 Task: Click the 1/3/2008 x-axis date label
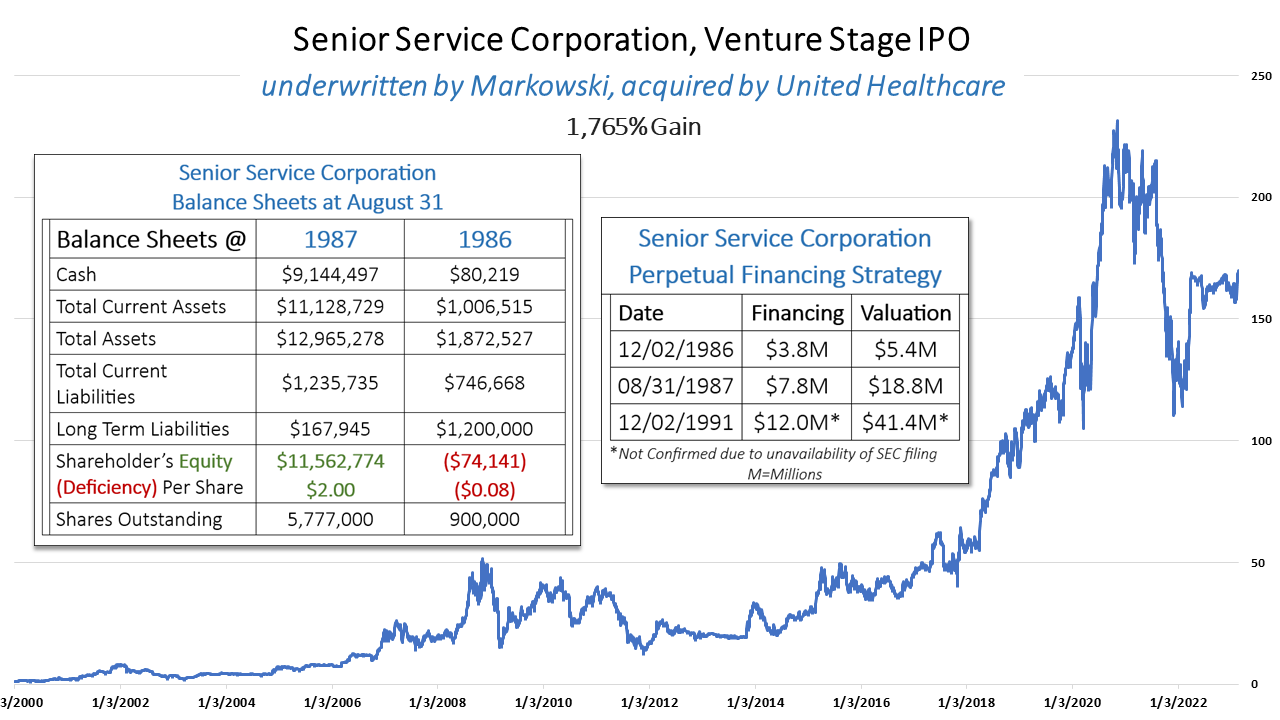438,702
